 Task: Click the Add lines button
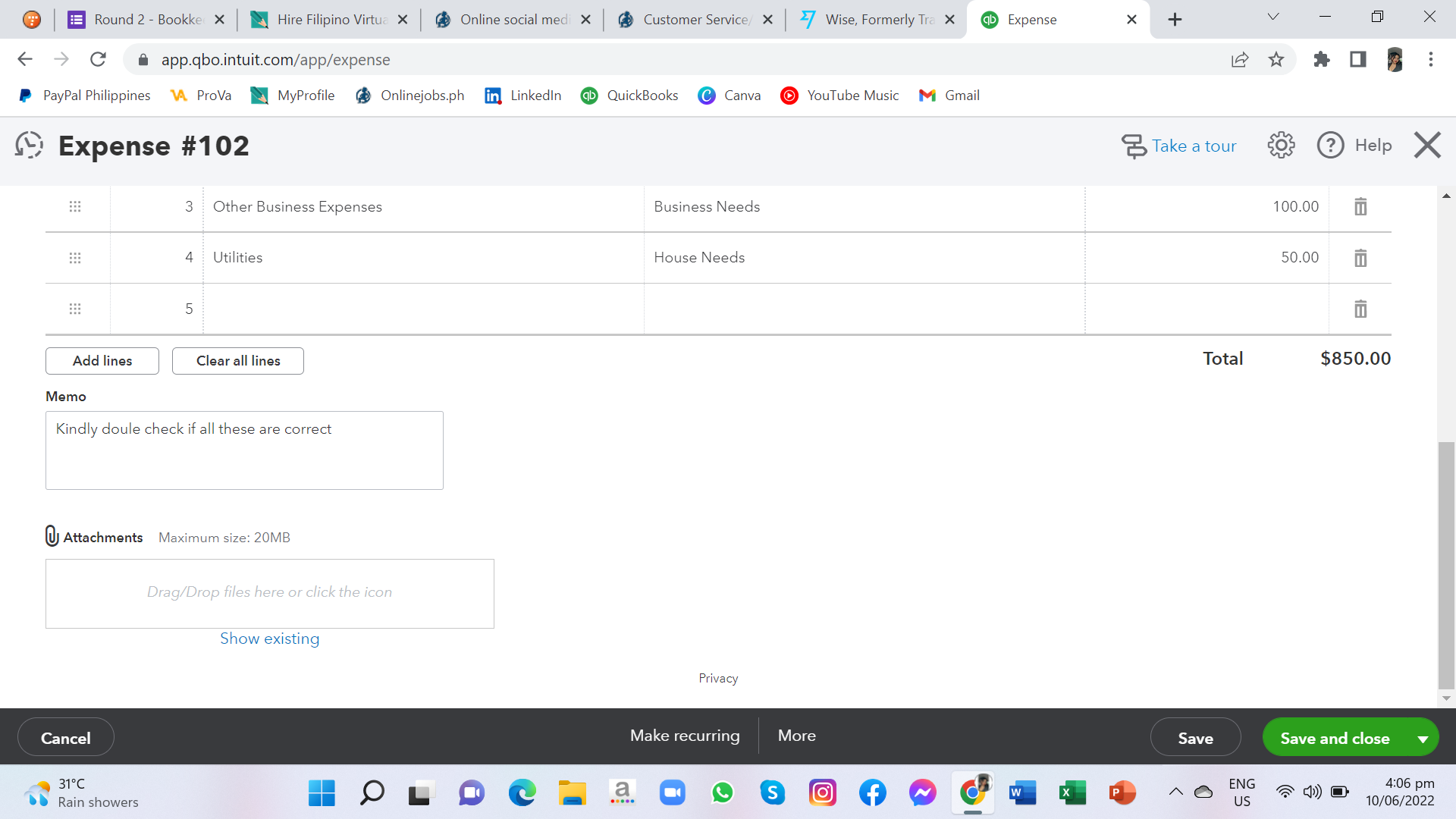(x=102, y=361)
